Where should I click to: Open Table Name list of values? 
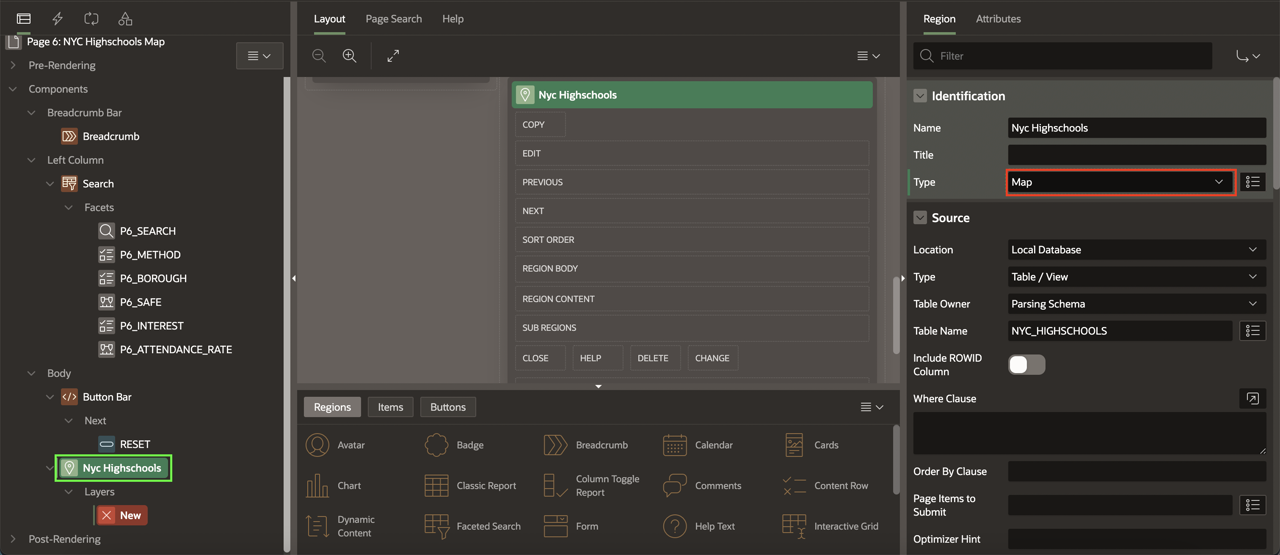point(1252,331)
